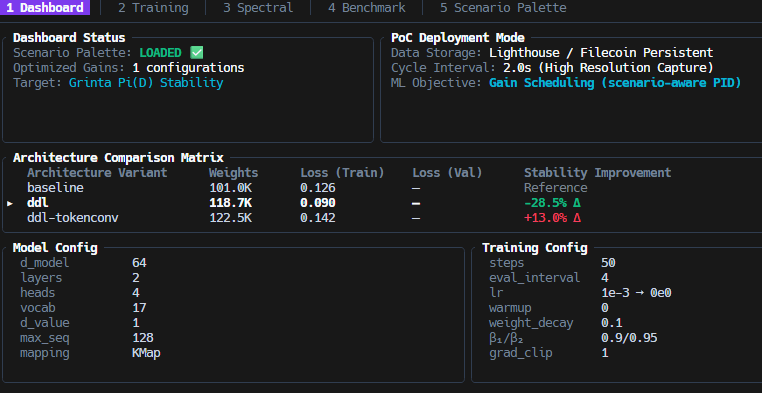Screen dimensions: 762x393
Task: Click the mapping value KMap
Action: pyautogui.click(x=146, y=353)
